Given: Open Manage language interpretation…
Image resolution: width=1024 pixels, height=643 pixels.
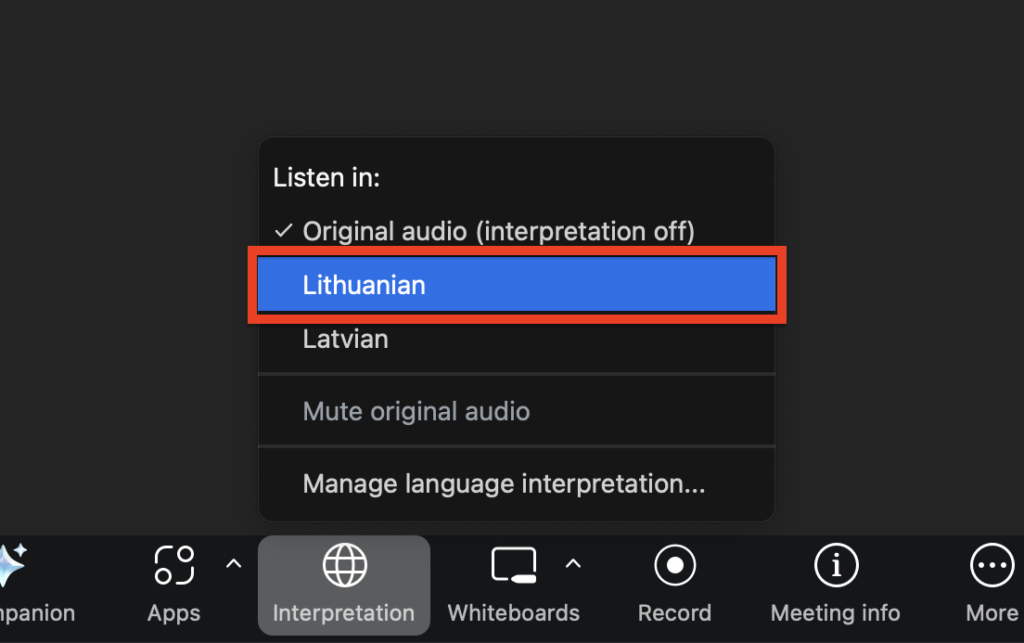Looking at the screenshot, I should pos(504,484).
